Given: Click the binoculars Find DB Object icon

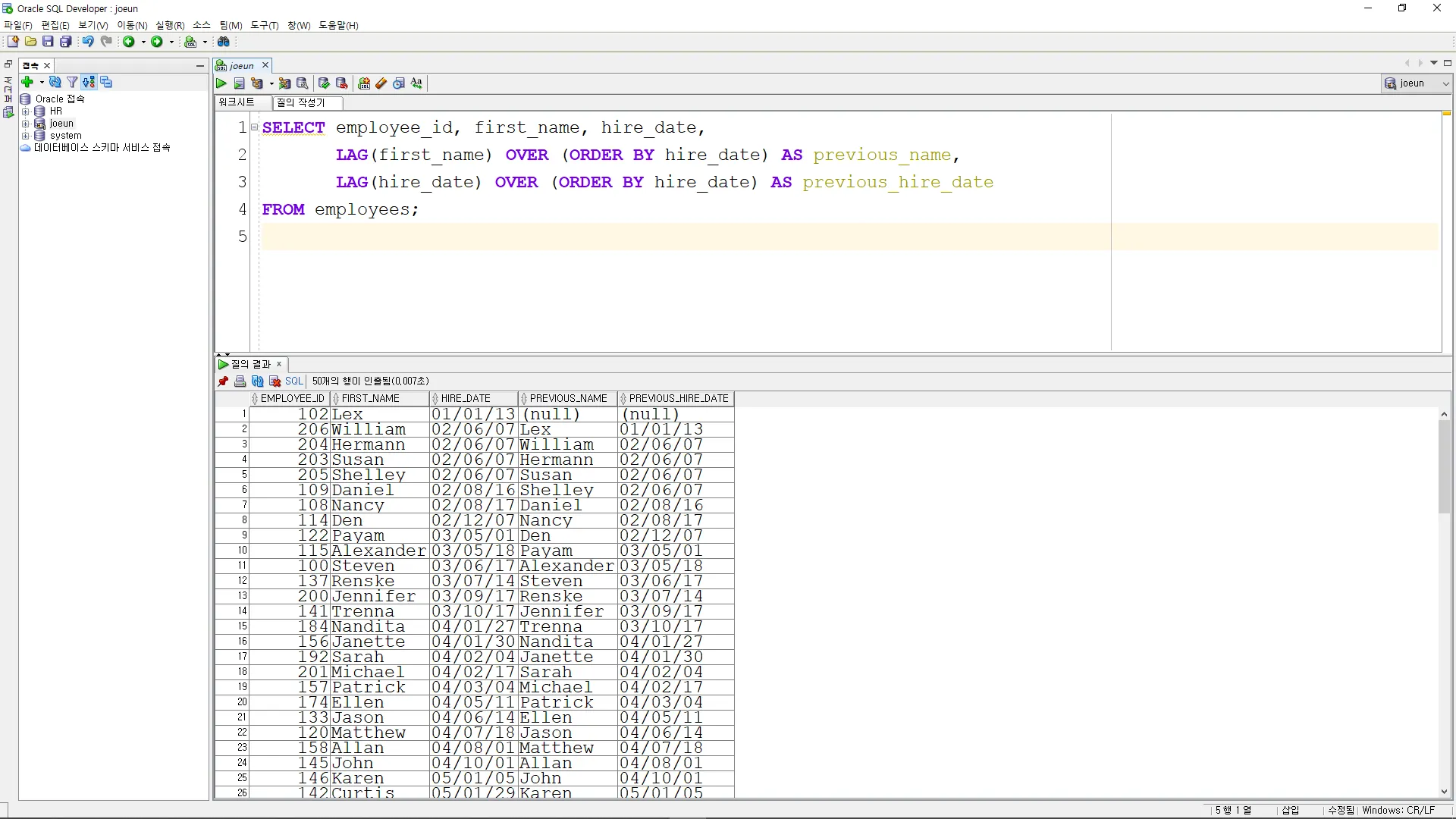Looking at the screenshot, I should tap(224, 42).
